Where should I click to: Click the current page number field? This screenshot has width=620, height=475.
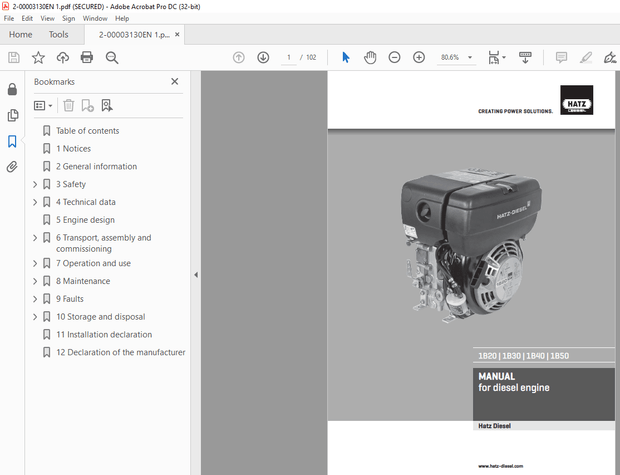(289, 58)
